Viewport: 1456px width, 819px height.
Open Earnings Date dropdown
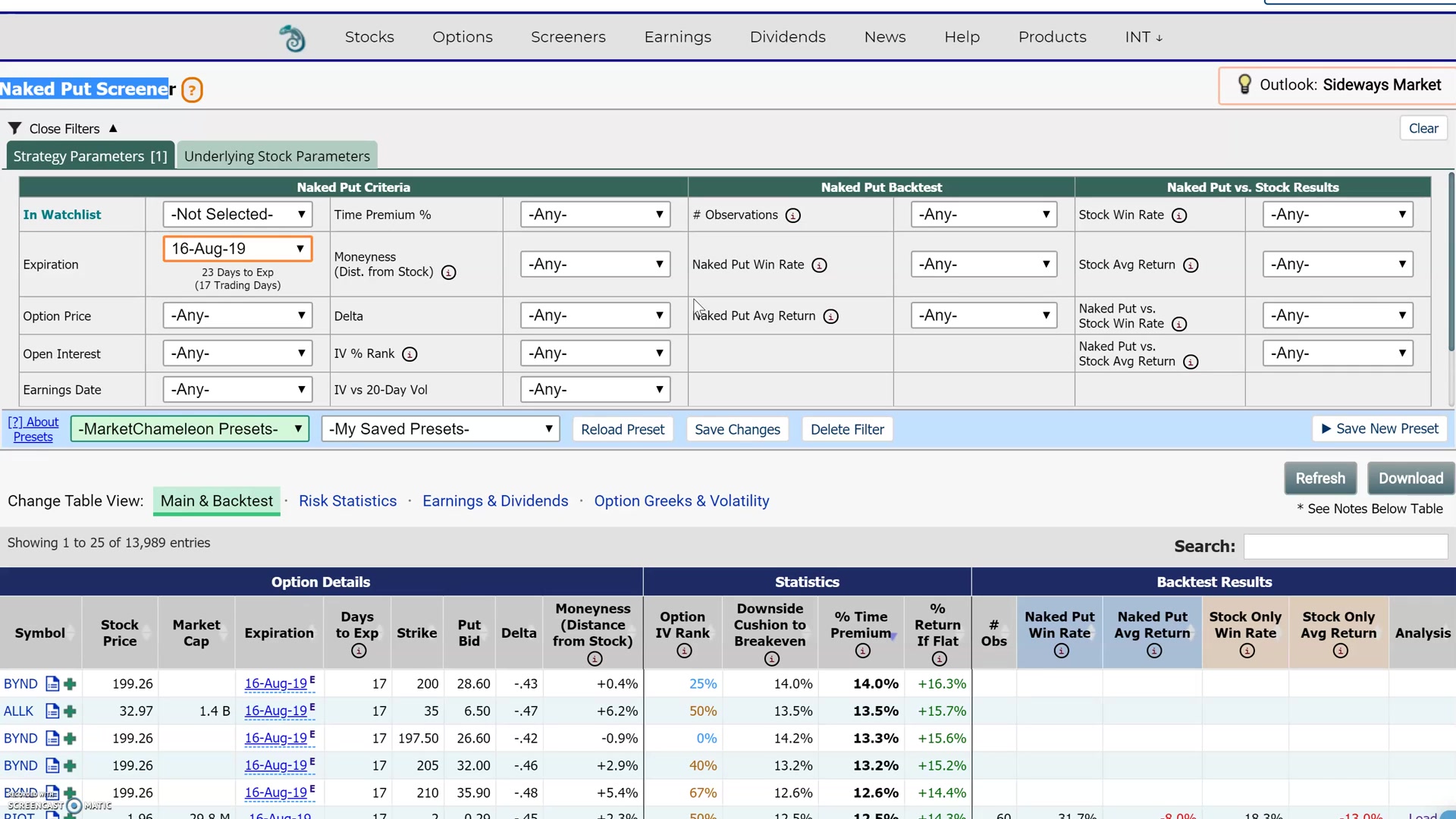tap(237, 390)
